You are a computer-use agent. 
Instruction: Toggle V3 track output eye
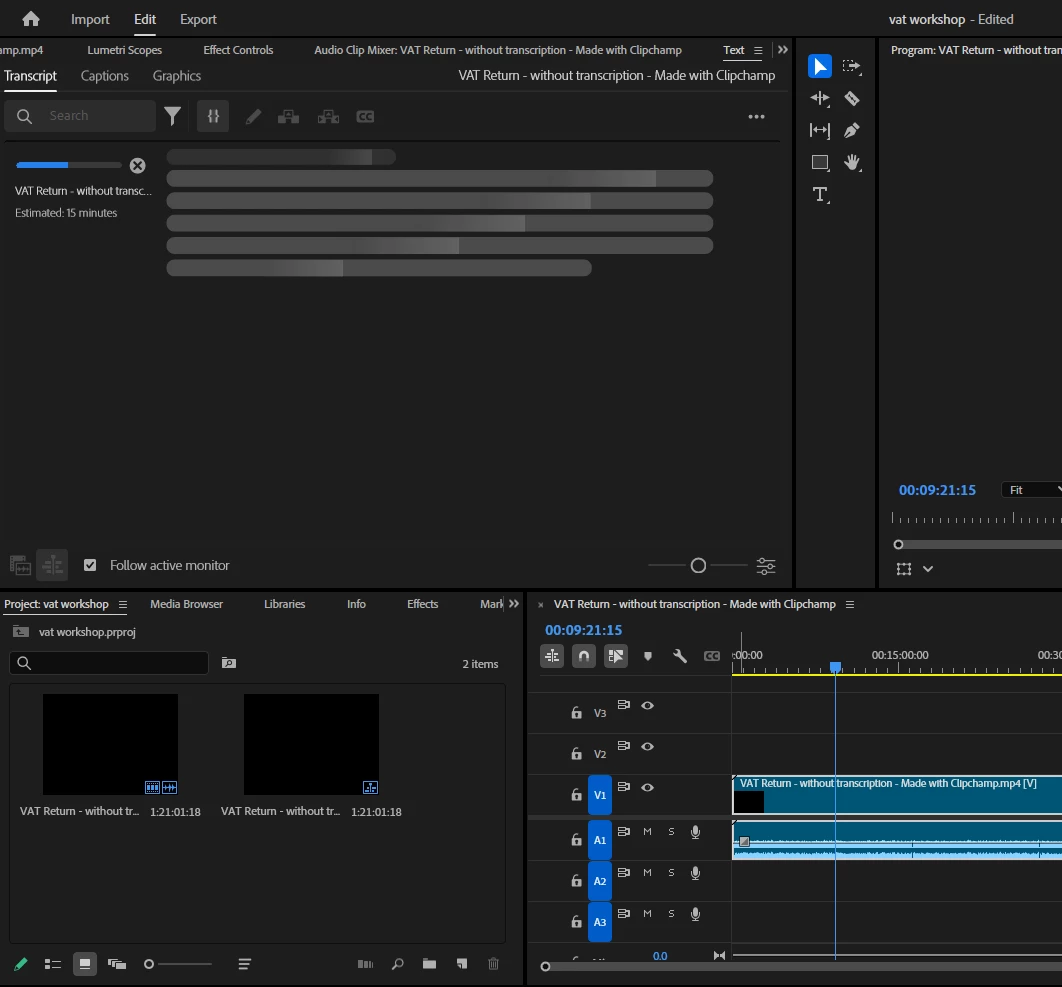point(647,705)
